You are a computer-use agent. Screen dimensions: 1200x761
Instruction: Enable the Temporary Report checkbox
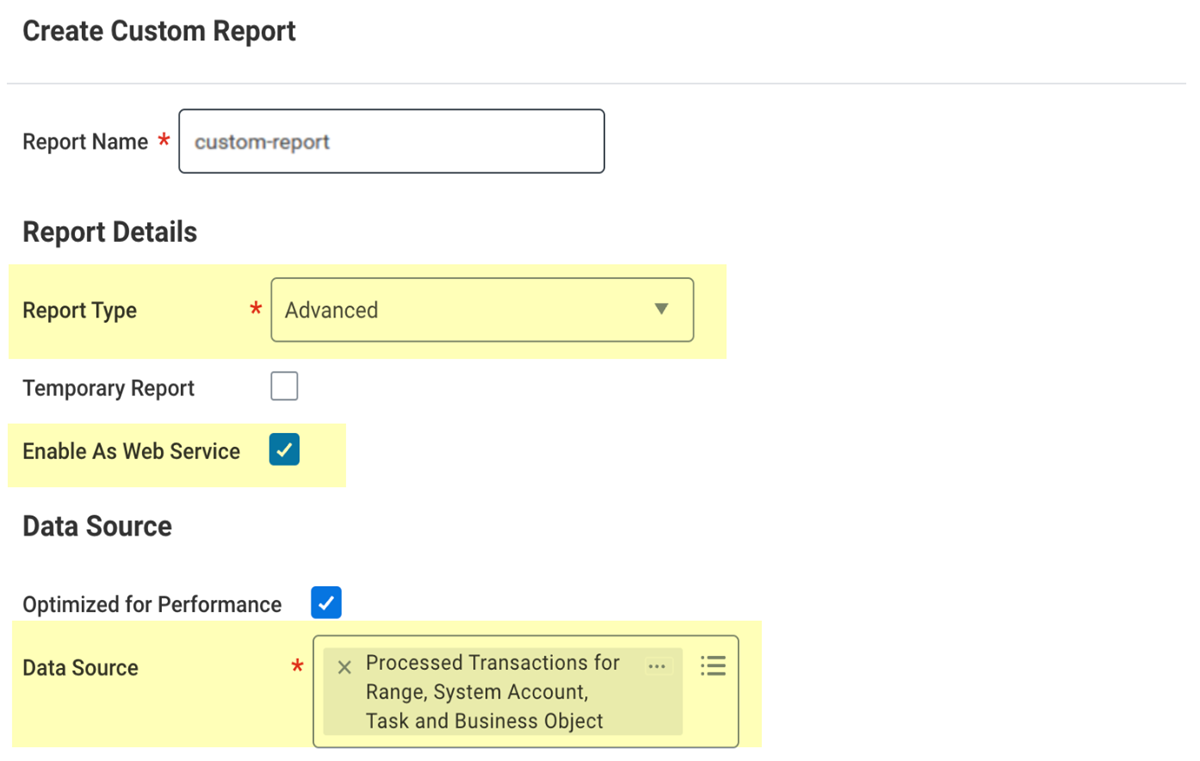(284, 387)
